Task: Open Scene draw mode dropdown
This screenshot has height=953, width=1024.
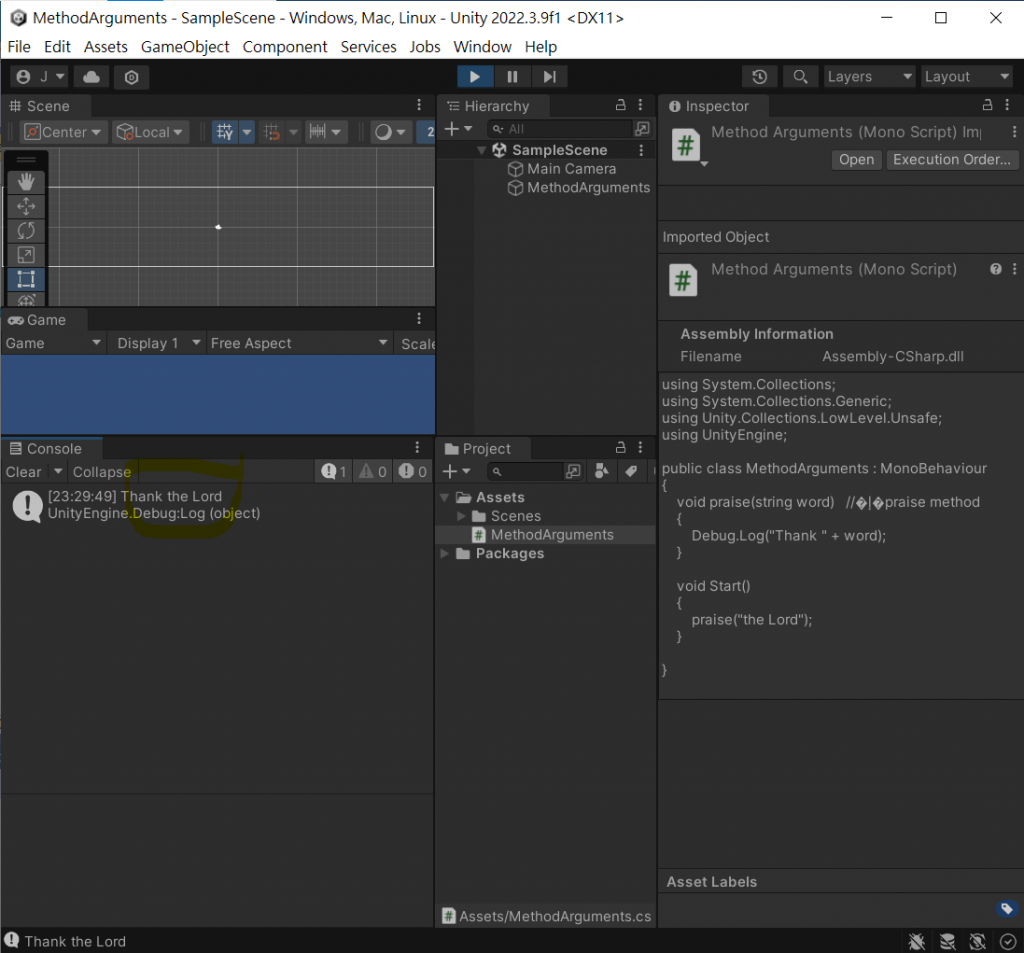Action: coord(390,132)
